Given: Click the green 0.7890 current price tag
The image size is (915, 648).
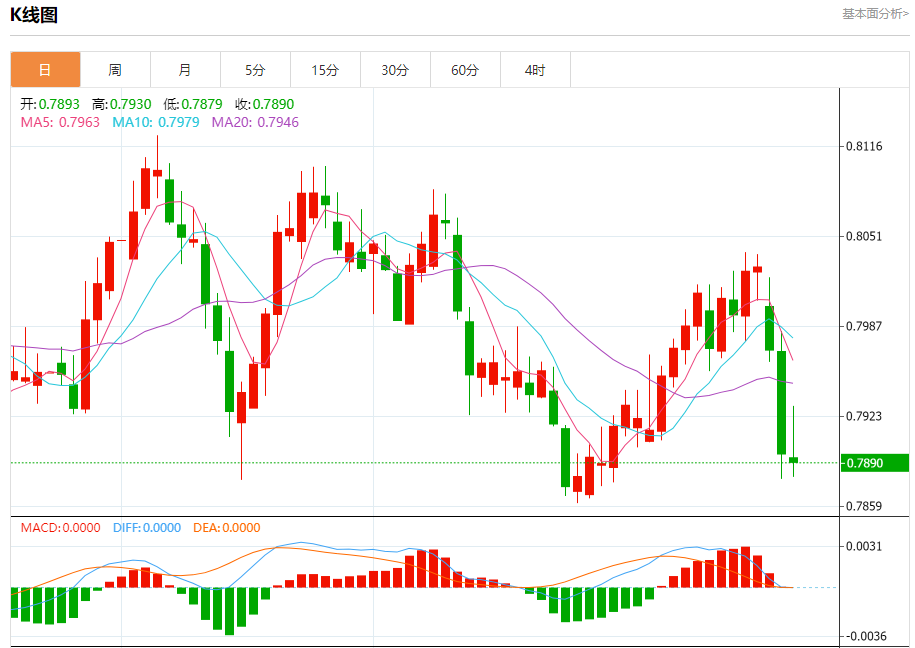Looking at the screenshot, I should tap(875, 463).
